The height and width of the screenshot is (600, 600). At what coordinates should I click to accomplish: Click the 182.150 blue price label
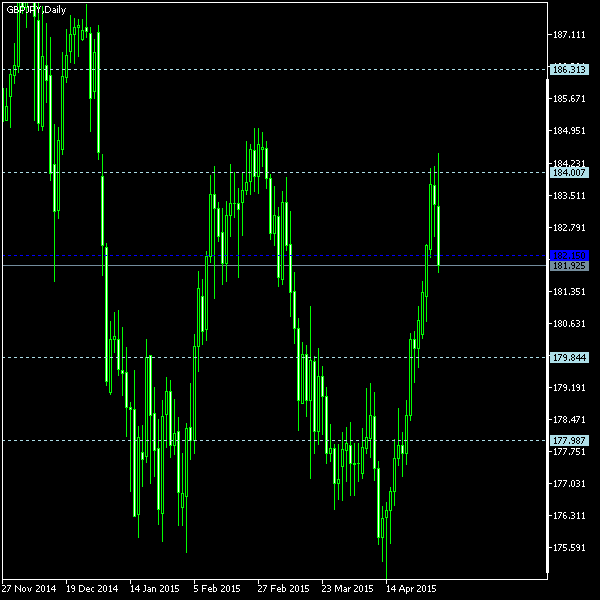(x=569, y=255)
